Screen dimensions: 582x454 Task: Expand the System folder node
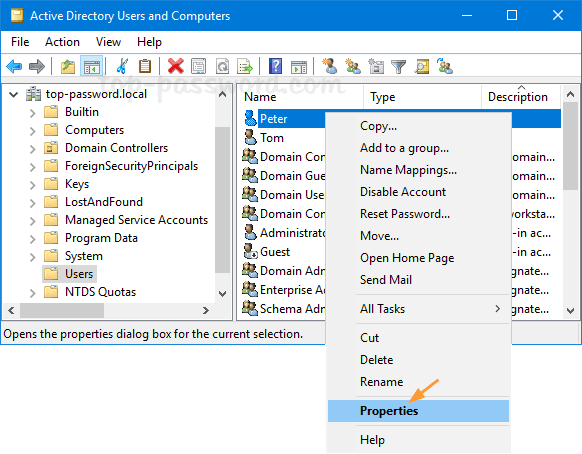point(33,257)
